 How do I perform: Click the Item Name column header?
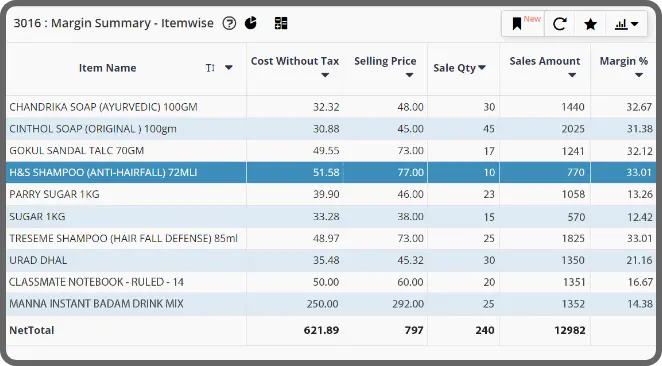point(107,68)
